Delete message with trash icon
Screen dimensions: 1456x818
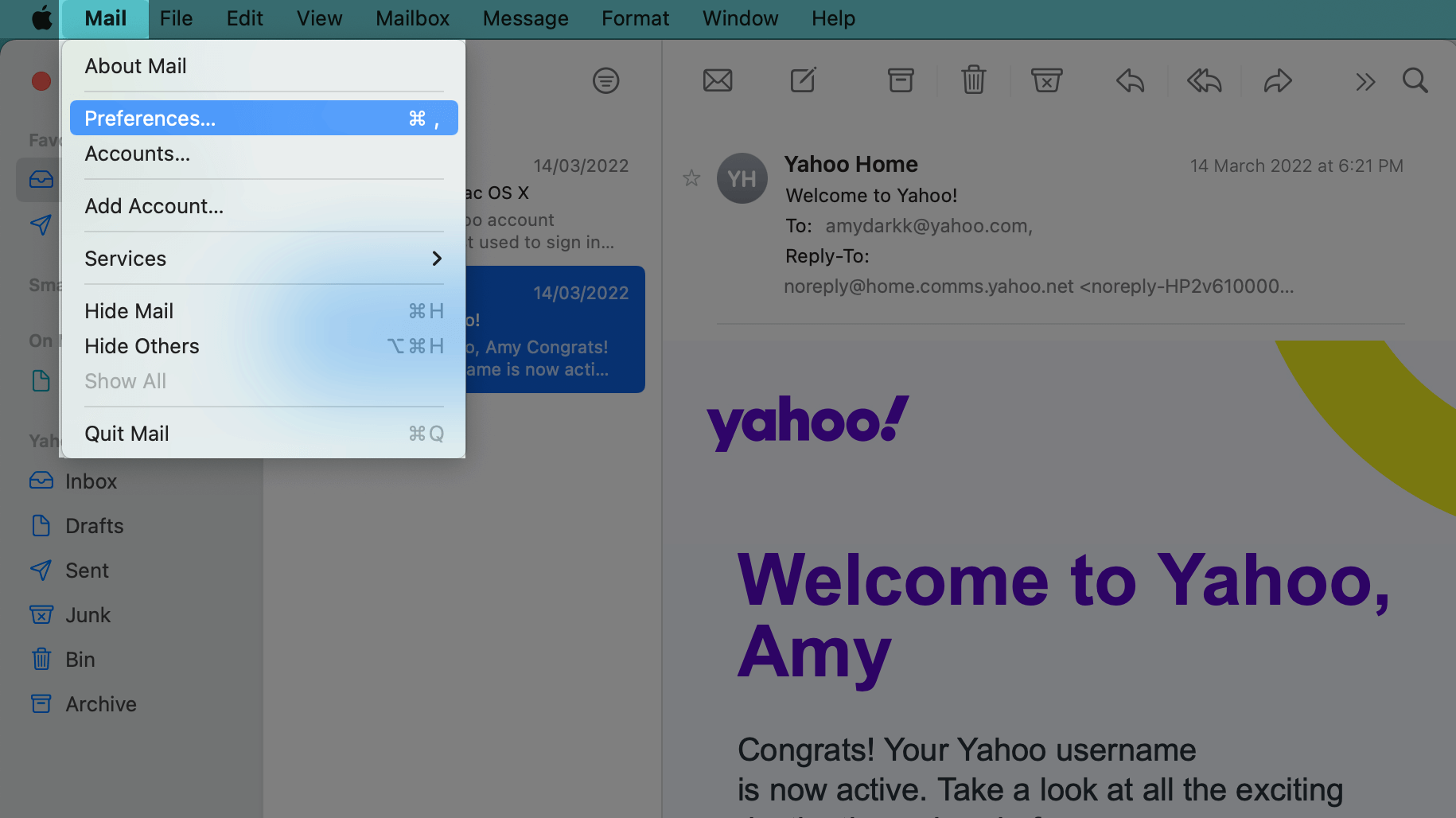973,80
